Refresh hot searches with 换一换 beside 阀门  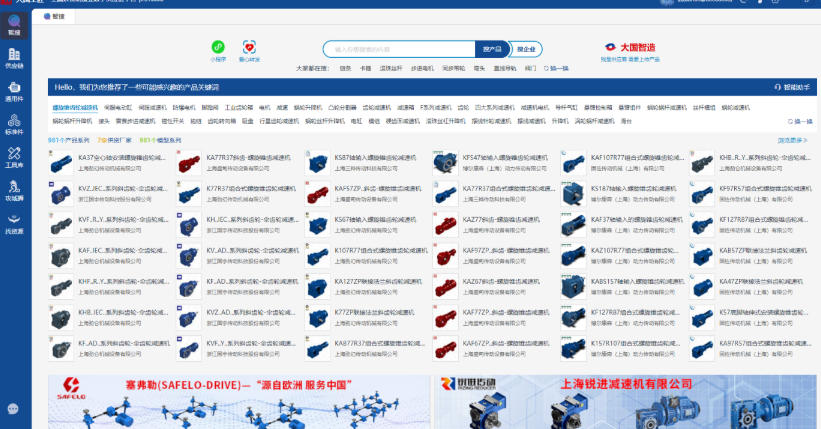[556, 68]
